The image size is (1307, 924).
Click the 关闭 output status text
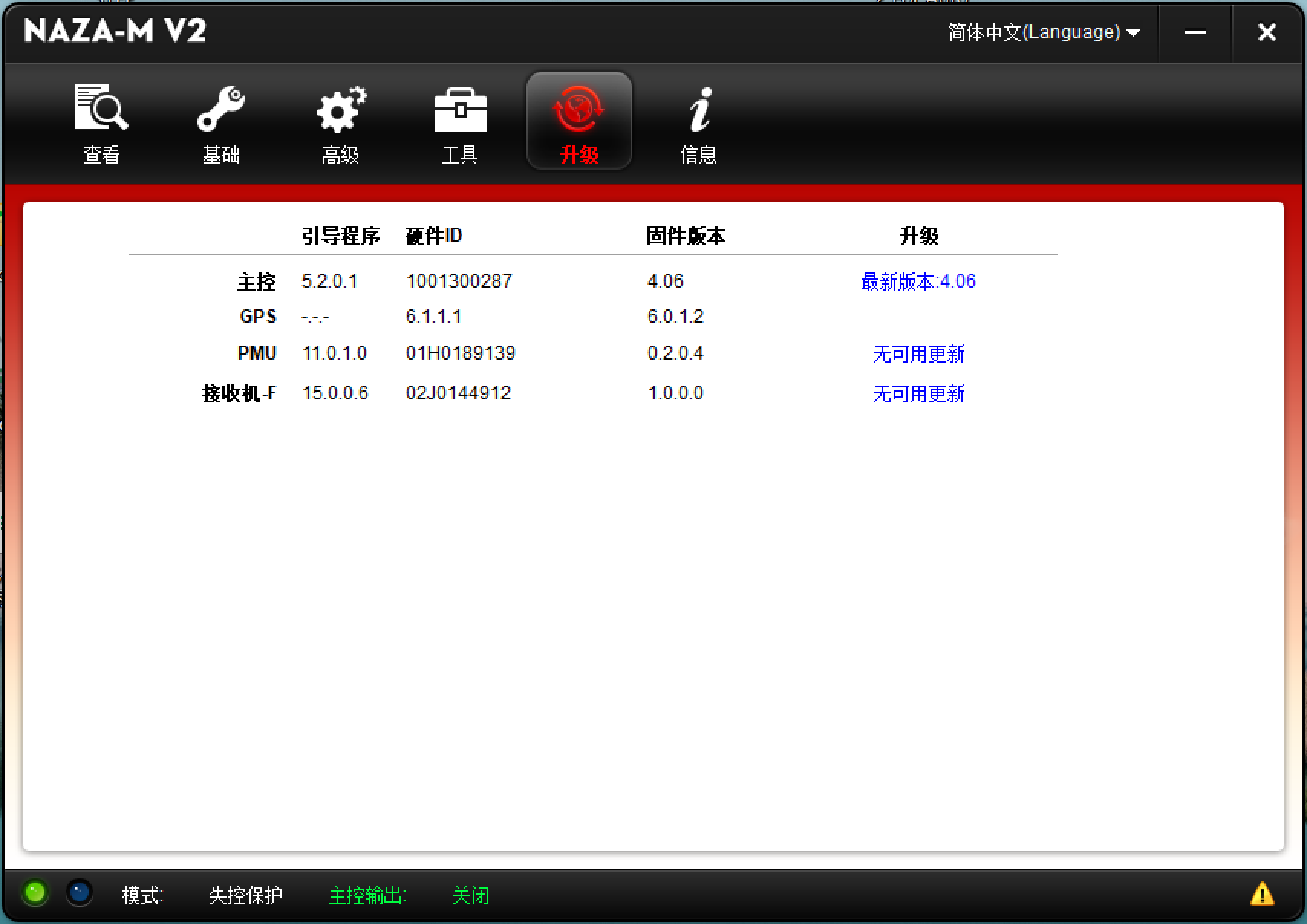[470, 895]
